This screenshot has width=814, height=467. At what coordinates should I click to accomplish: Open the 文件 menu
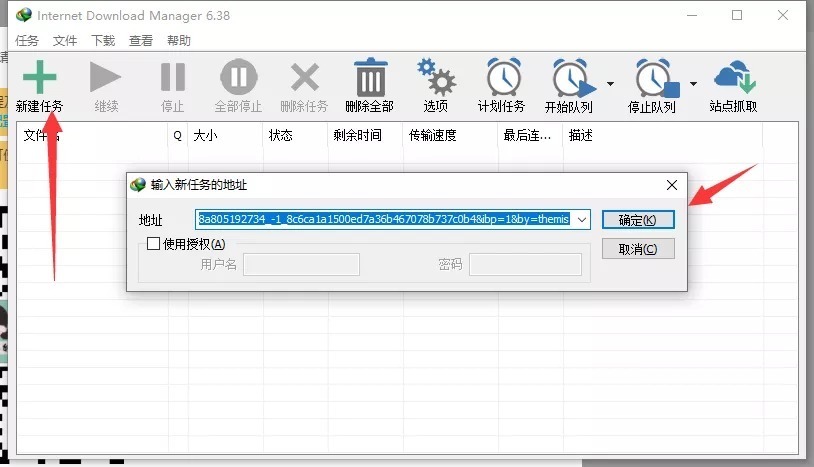(65, 40)
